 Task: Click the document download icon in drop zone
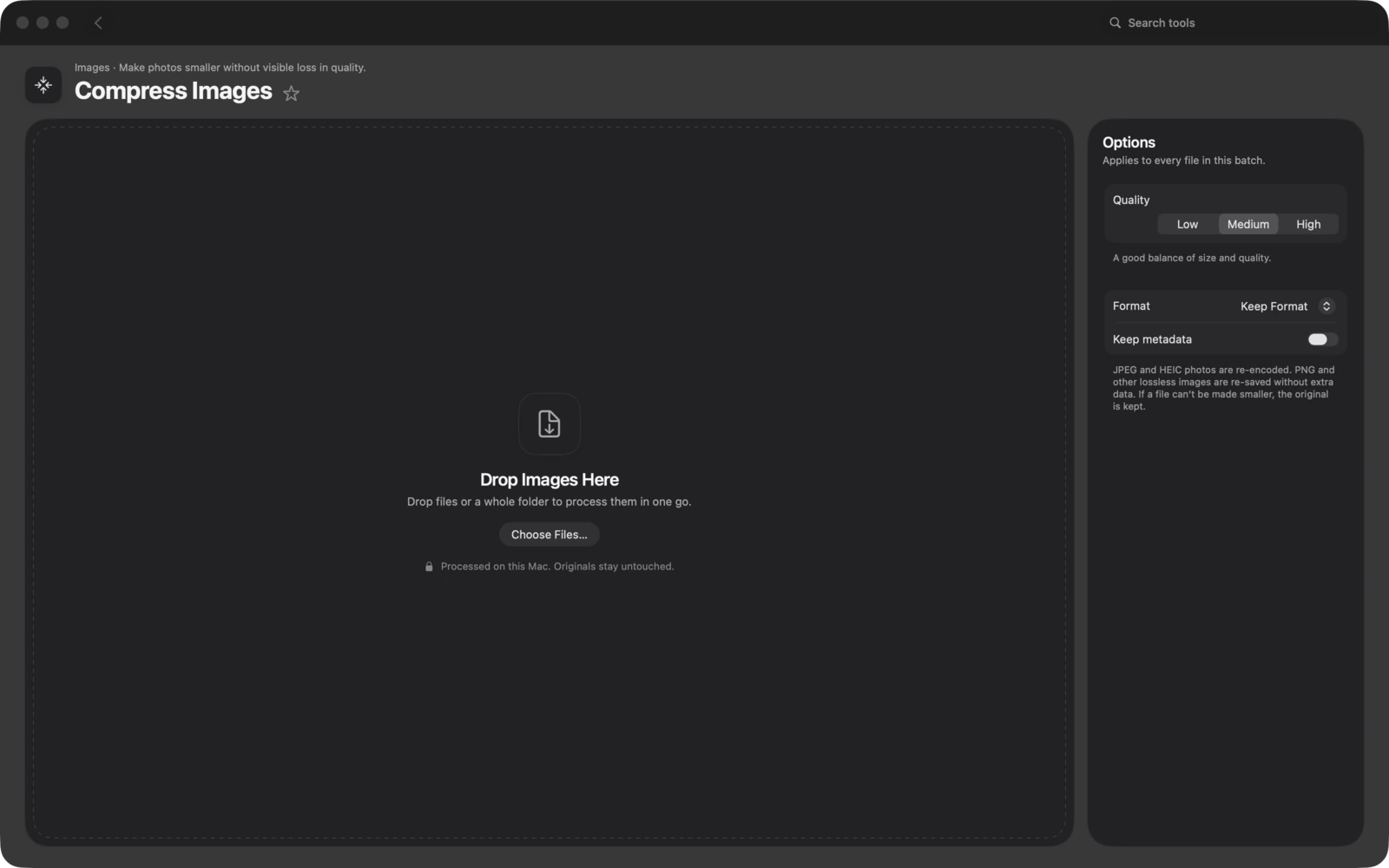point(550,424)
